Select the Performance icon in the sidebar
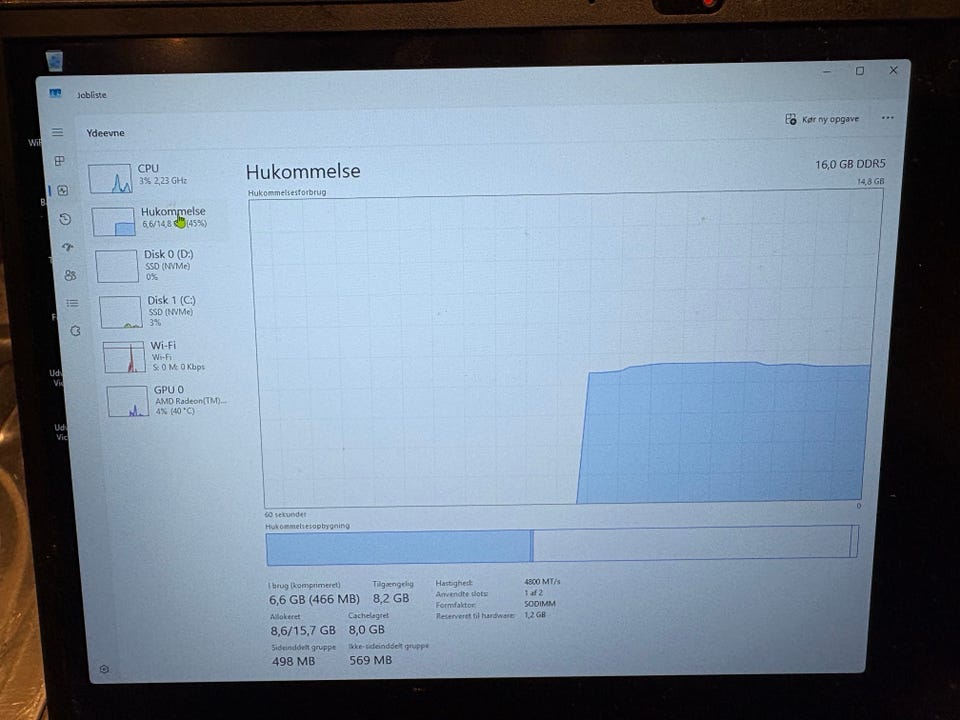 point(63,190)
